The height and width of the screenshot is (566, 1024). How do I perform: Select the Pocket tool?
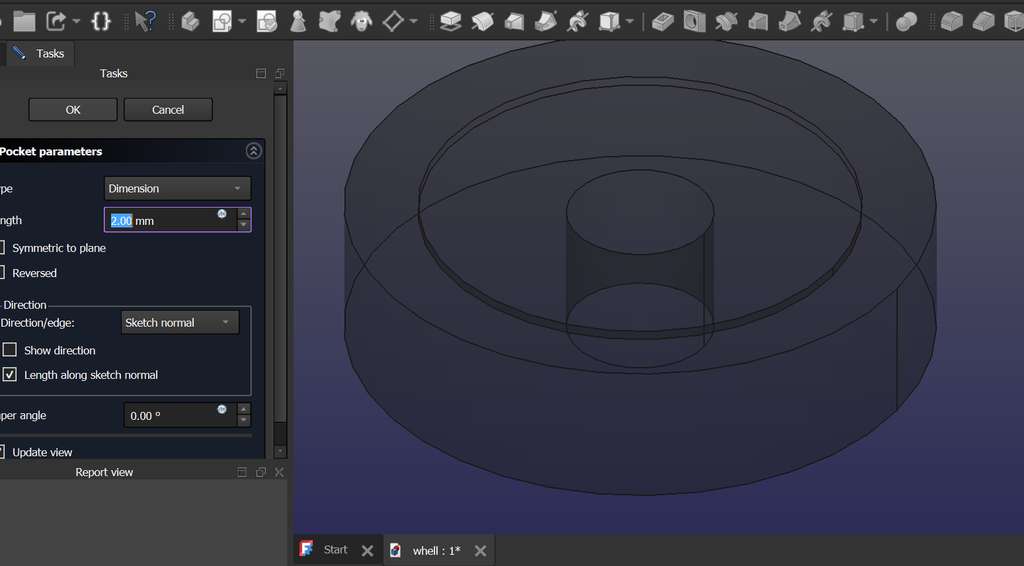[662, 22]
